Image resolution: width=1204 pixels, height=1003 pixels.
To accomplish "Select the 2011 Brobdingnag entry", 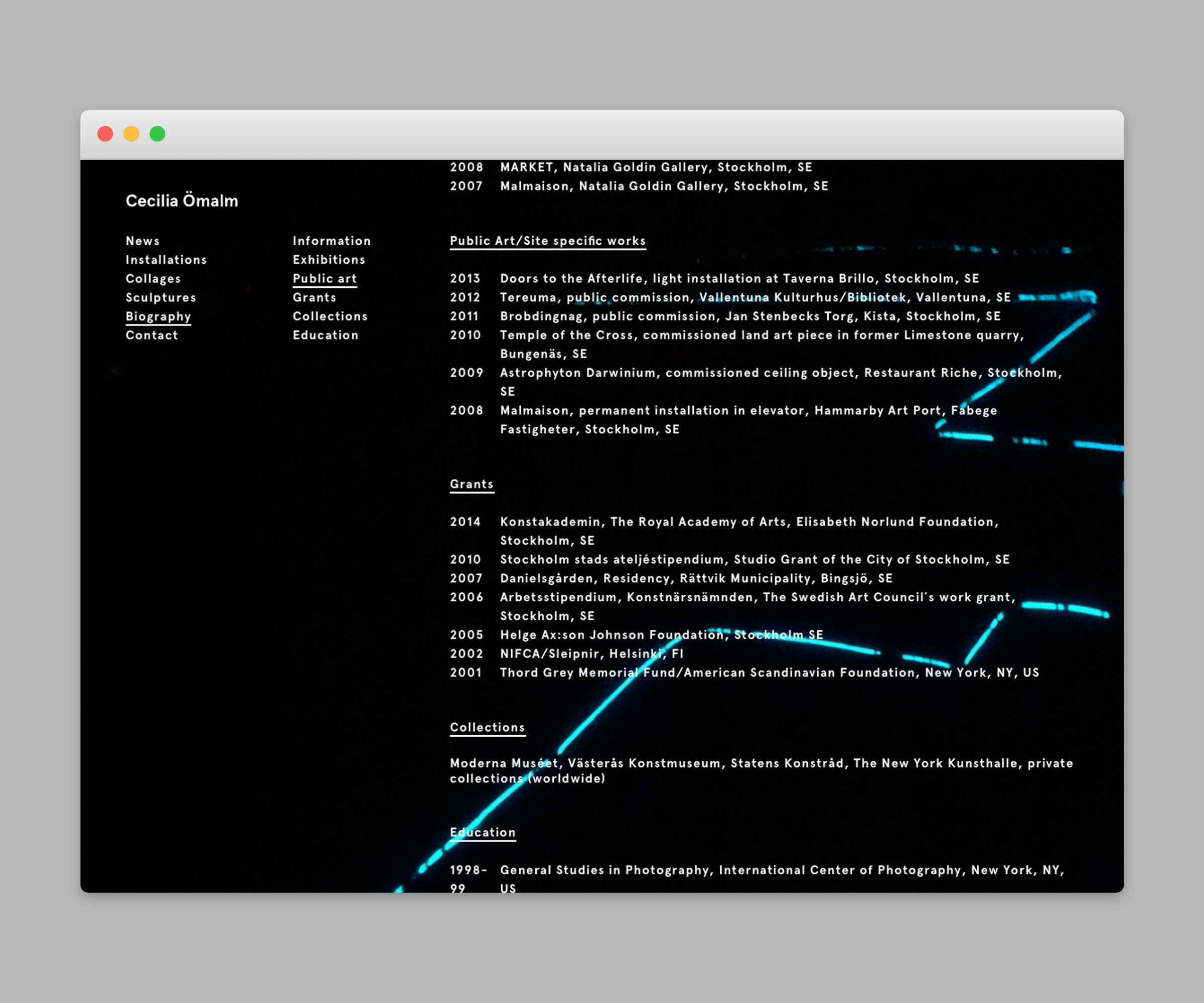I will 725,316.
